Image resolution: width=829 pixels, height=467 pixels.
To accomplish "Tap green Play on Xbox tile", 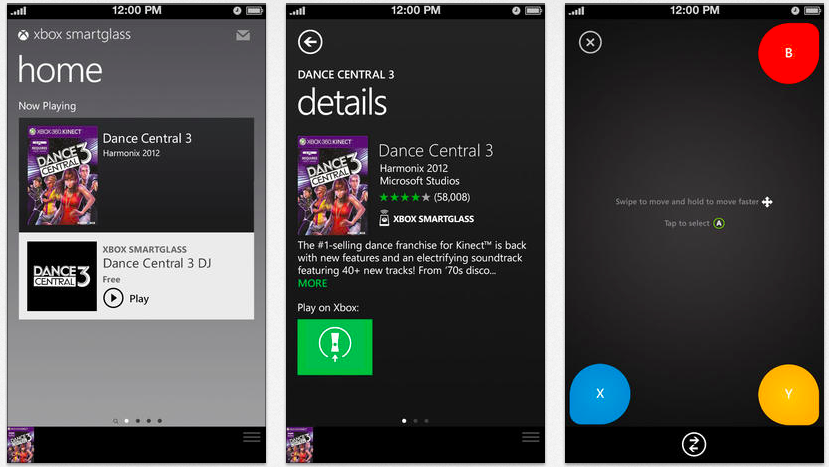I will (335, 347).
